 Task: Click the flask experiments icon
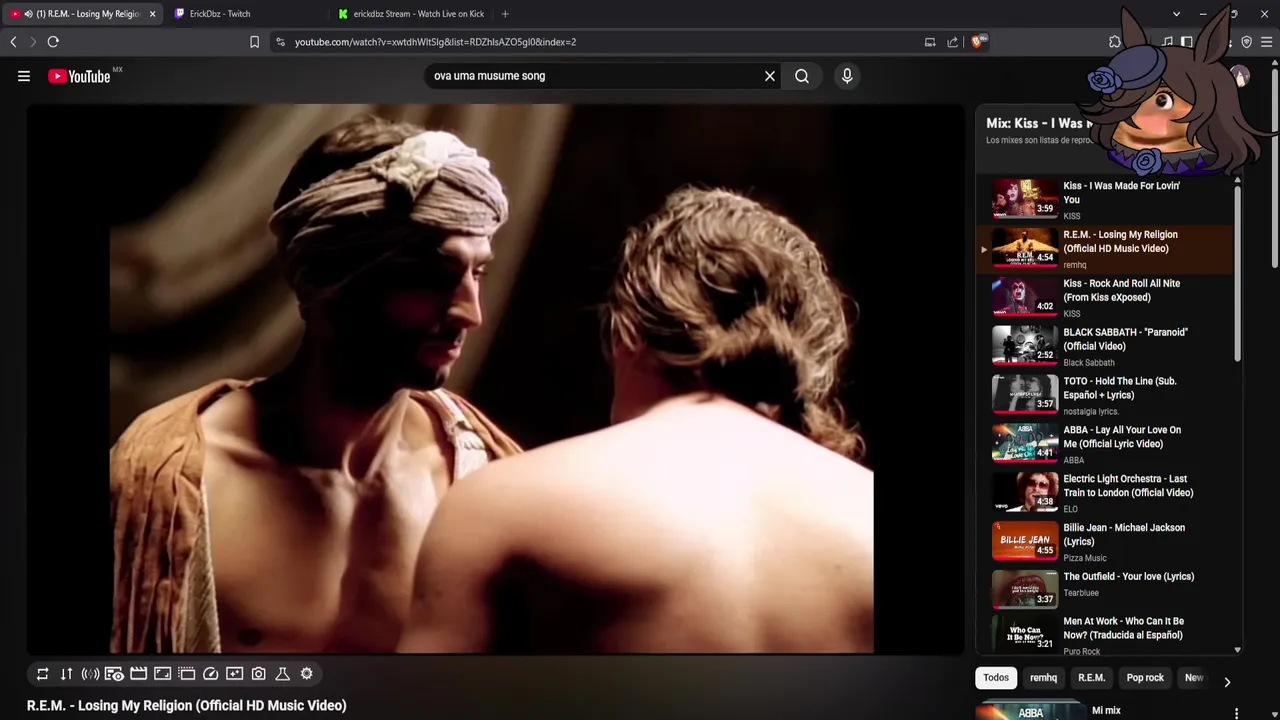pos(282,674)
